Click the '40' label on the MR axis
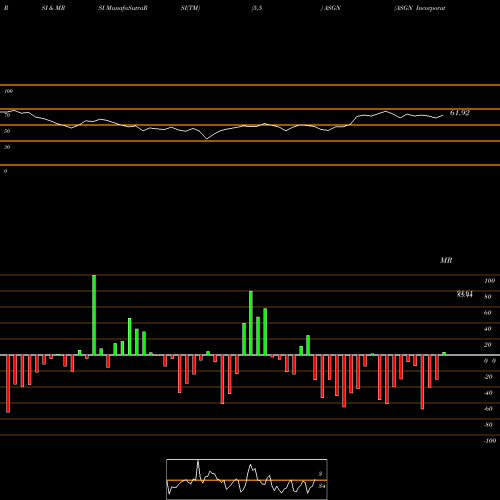500x500 pixels. pyautogui.click(x=488, y=329)
